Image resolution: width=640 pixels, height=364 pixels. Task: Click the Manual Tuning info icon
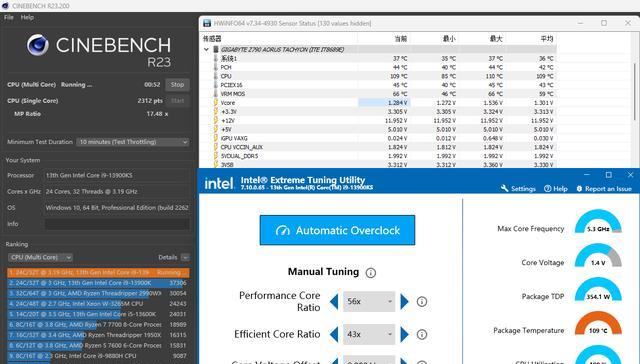371,273
